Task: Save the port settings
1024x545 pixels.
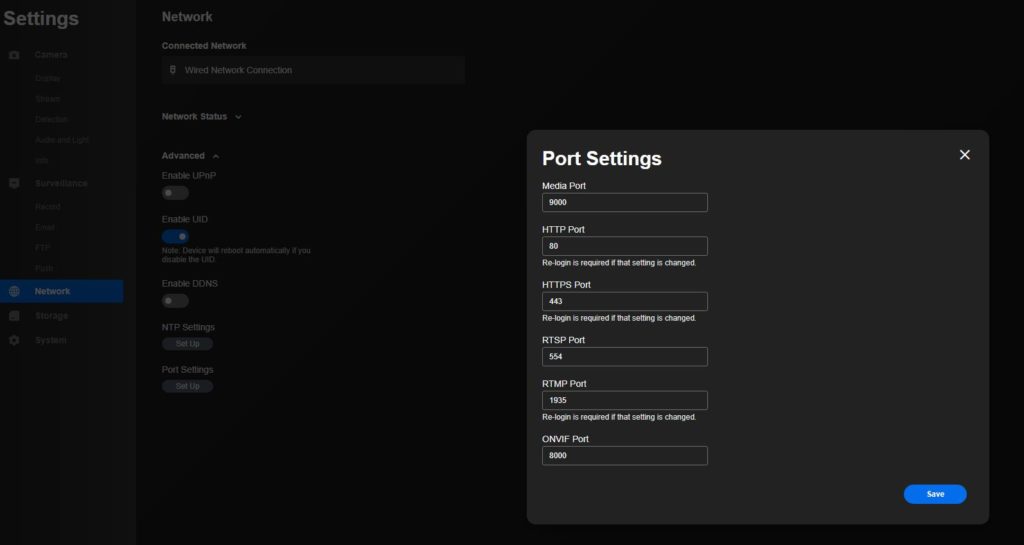Action: click(934, 494)
